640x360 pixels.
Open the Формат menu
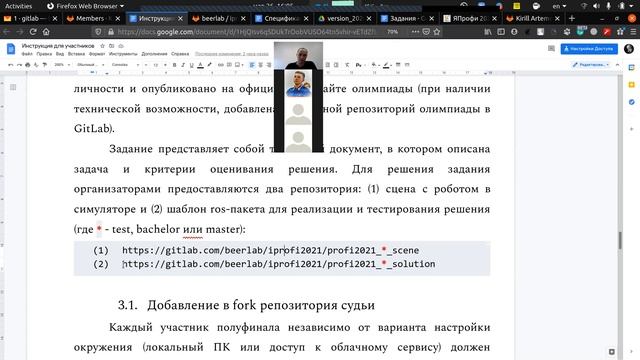coord(97,54)
